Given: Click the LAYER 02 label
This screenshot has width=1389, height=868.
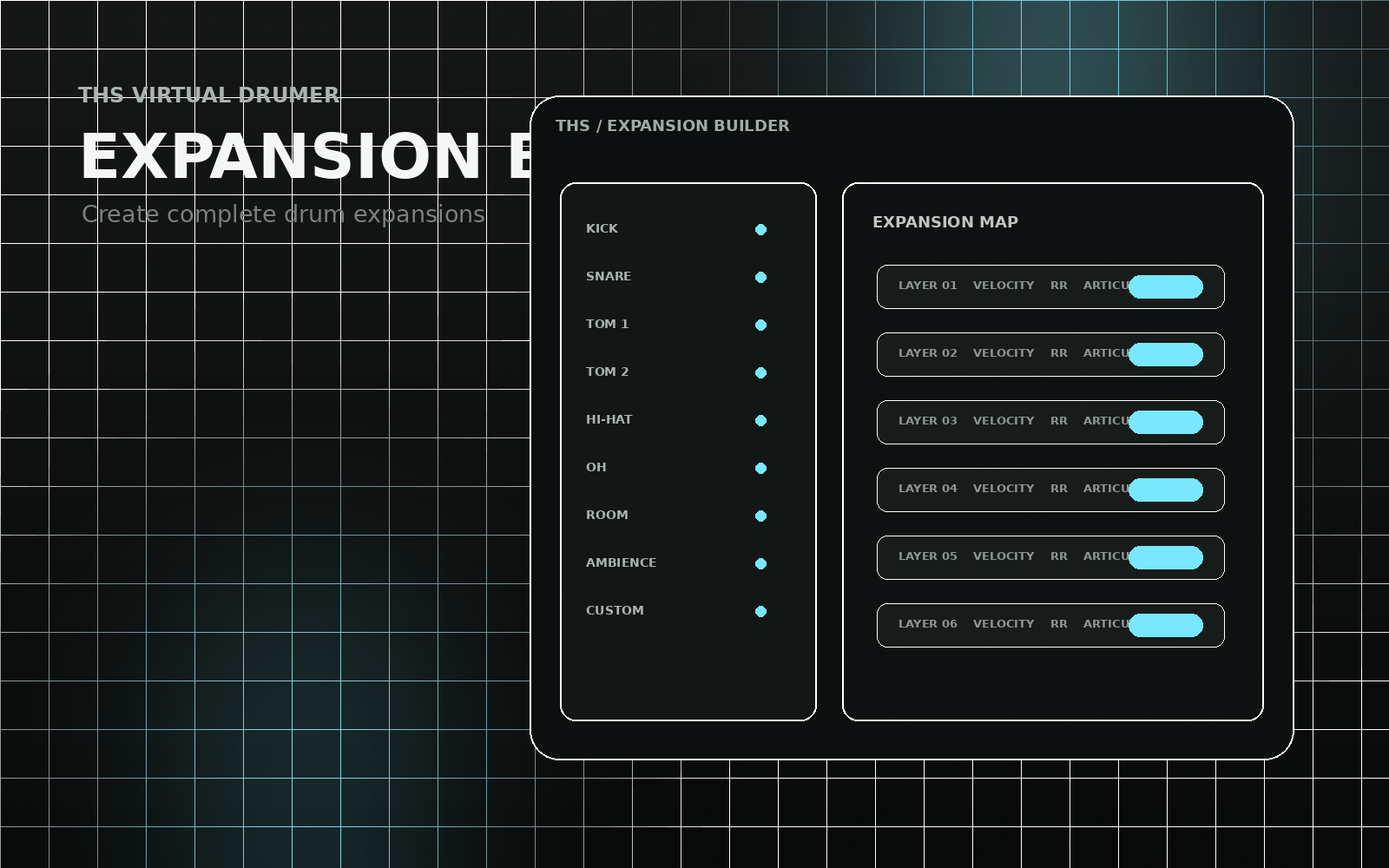Looking at the screenshot, I should [x=928, y=353].
